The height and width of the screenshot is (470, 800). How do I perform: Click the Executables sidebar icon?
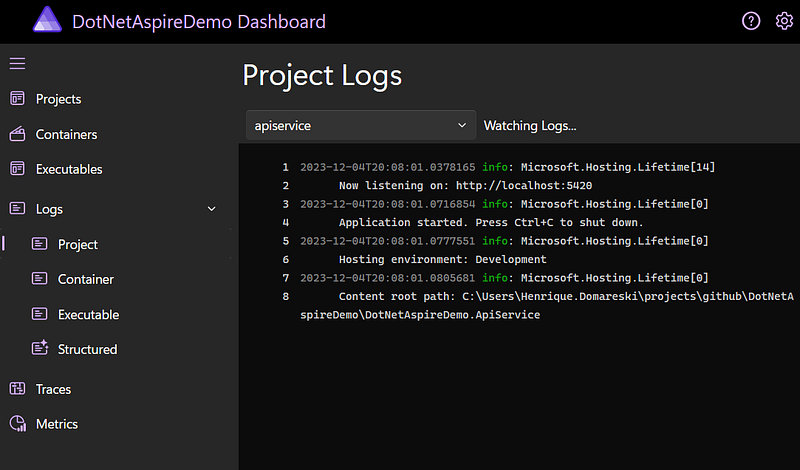(x=17, y=169)
